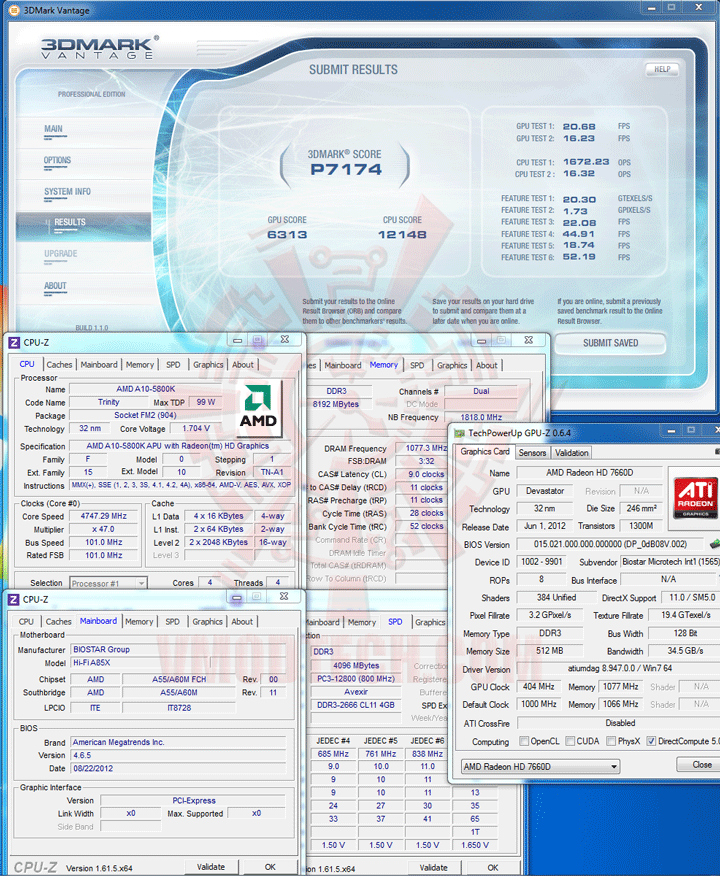Screen dimensions: 720x876
Task: Click the GPU-Z title bar icon
Action: click(x=460, y=433)
